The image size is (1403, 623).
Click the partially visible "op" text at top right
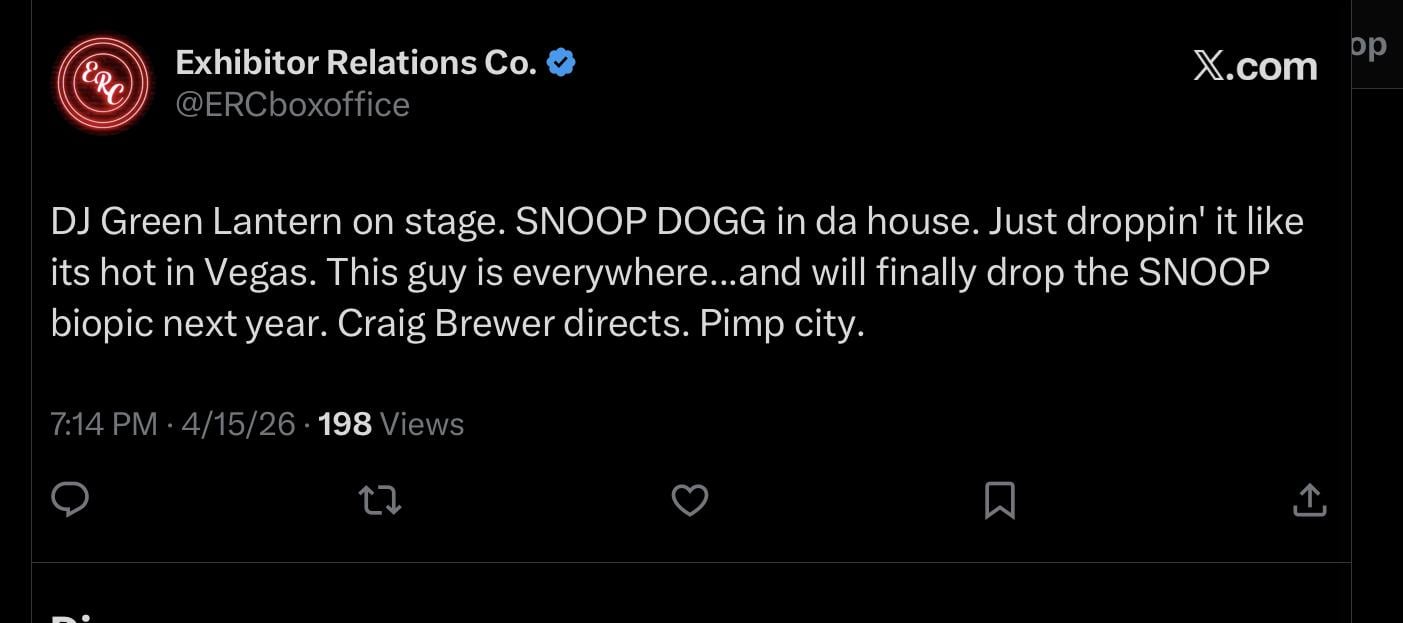(x=1369, y=45)
